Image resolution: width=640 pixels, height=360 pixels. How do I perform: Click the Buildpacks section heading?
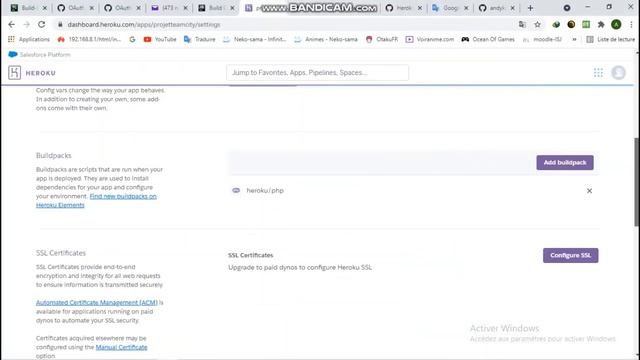[53, 156]
